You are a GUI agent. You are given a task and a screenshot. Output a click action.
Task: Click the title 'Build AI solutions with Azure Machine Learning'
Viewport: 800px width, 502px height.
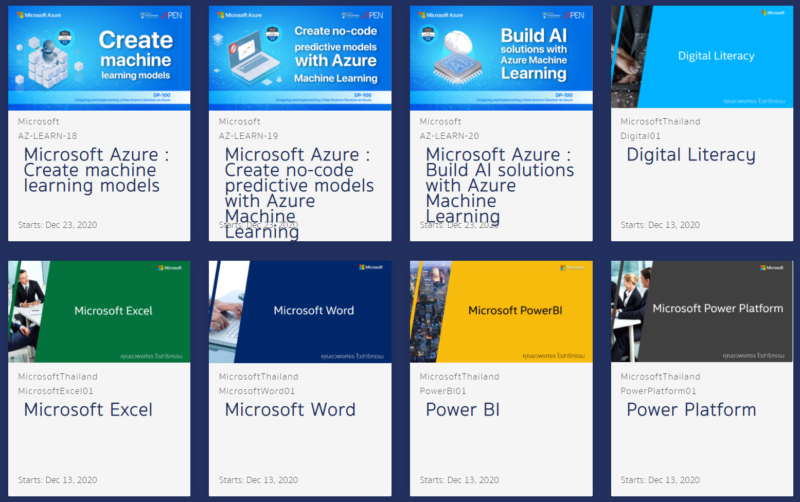click(x=500, y=185)
